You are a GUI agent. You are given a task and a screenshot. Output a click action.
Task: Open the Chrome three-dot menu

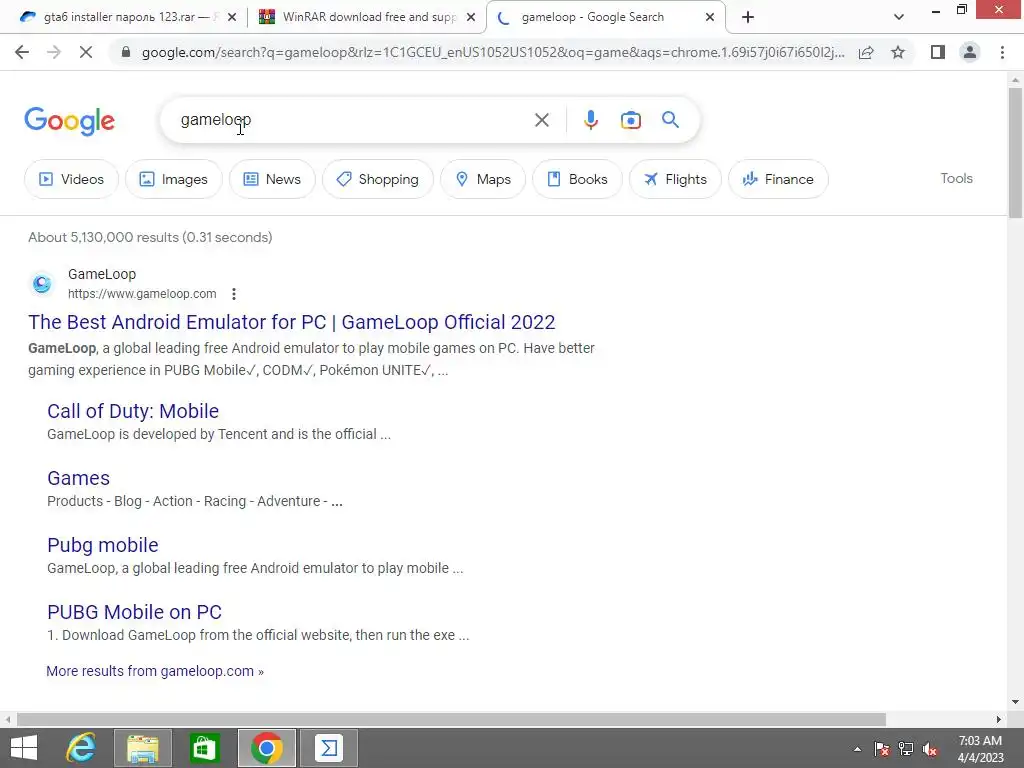pos(1002,52)
